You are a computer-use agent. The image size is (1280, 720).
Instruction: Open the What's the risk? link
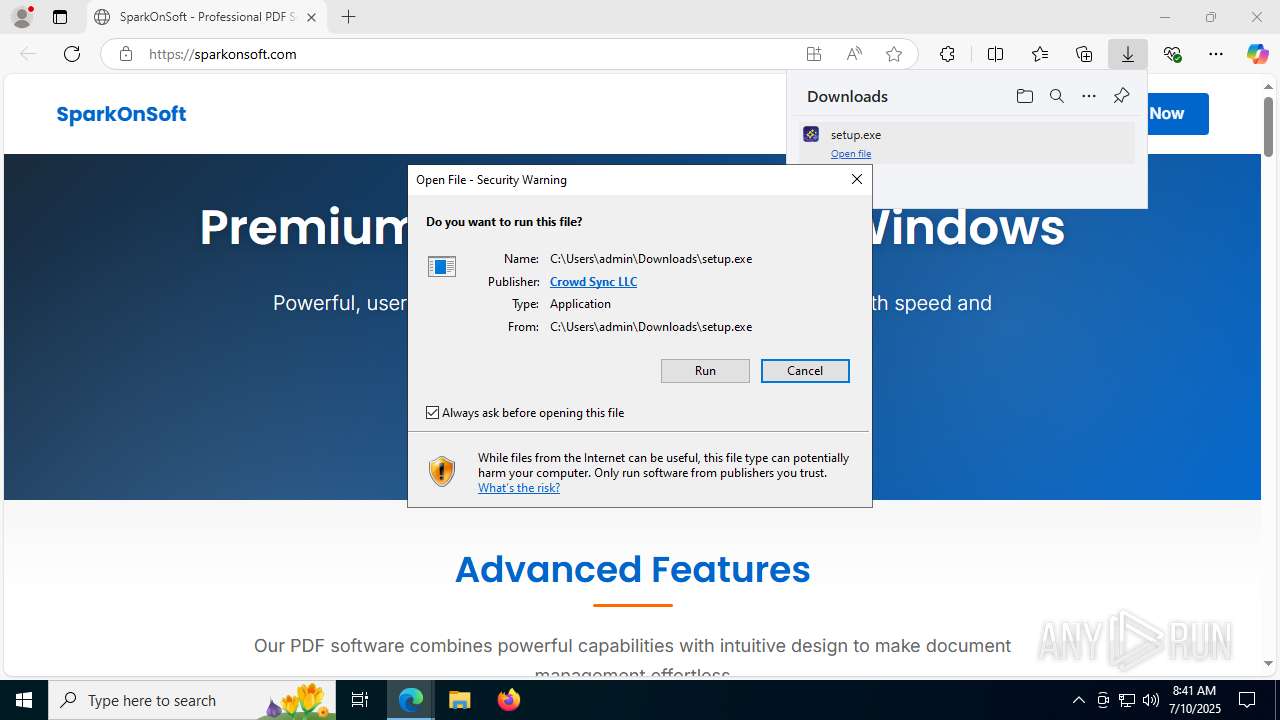[519, 488]
